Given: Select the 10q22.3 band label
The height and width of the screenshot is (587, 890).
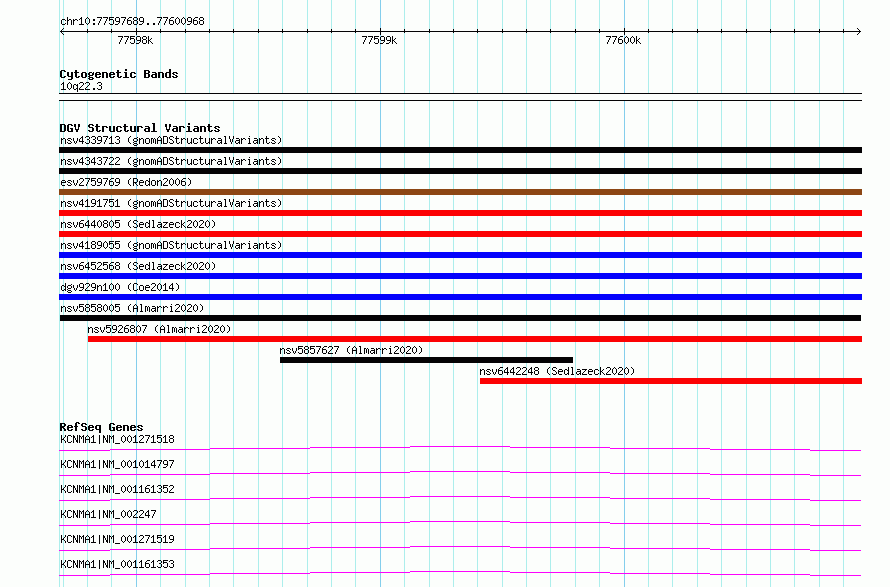Looking at the screenshot, I should tap(81, 86).
